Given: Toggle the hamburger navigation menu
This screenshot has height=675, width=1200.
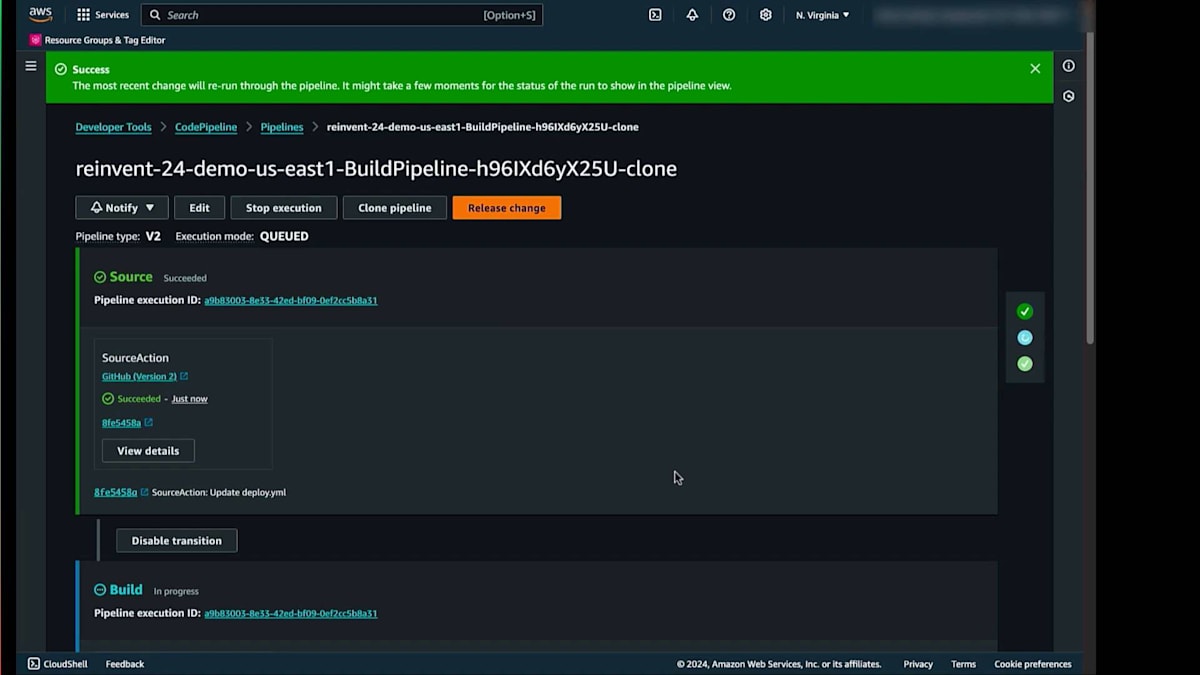Looking at the screenshot, I should click(x=31, y=66).
